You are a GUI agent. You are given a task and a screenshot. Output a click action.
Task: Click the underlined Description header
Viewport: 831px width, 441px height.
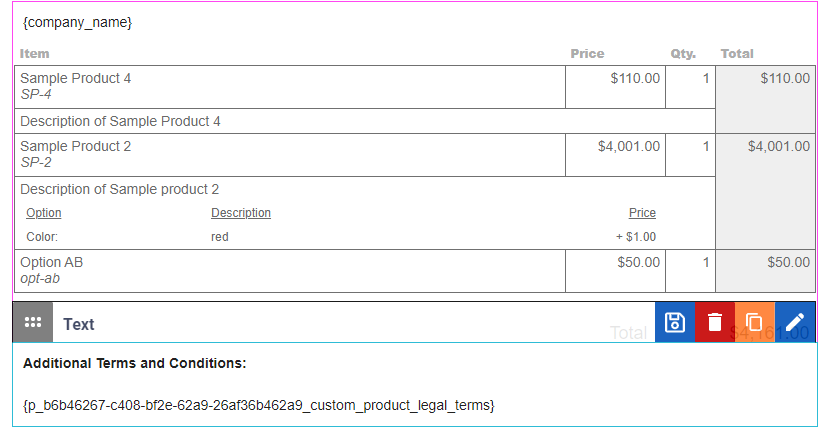coord(241,213)
